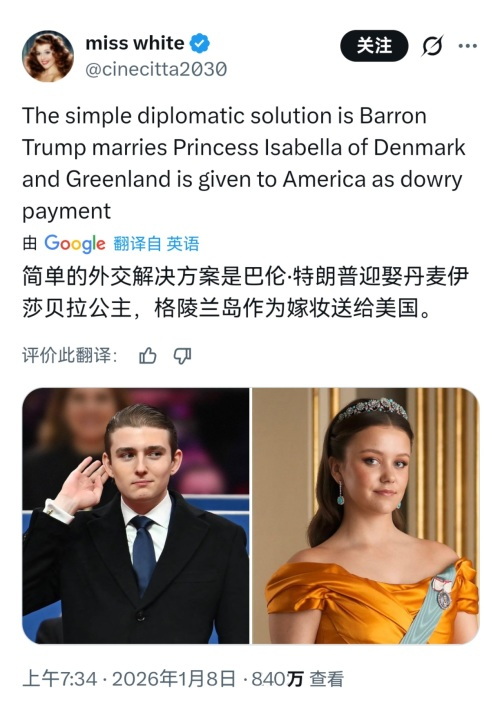Click the 评价此翻译 label
Image resolution: width=500 pixels, height=710 pixels.
point(70,356)
